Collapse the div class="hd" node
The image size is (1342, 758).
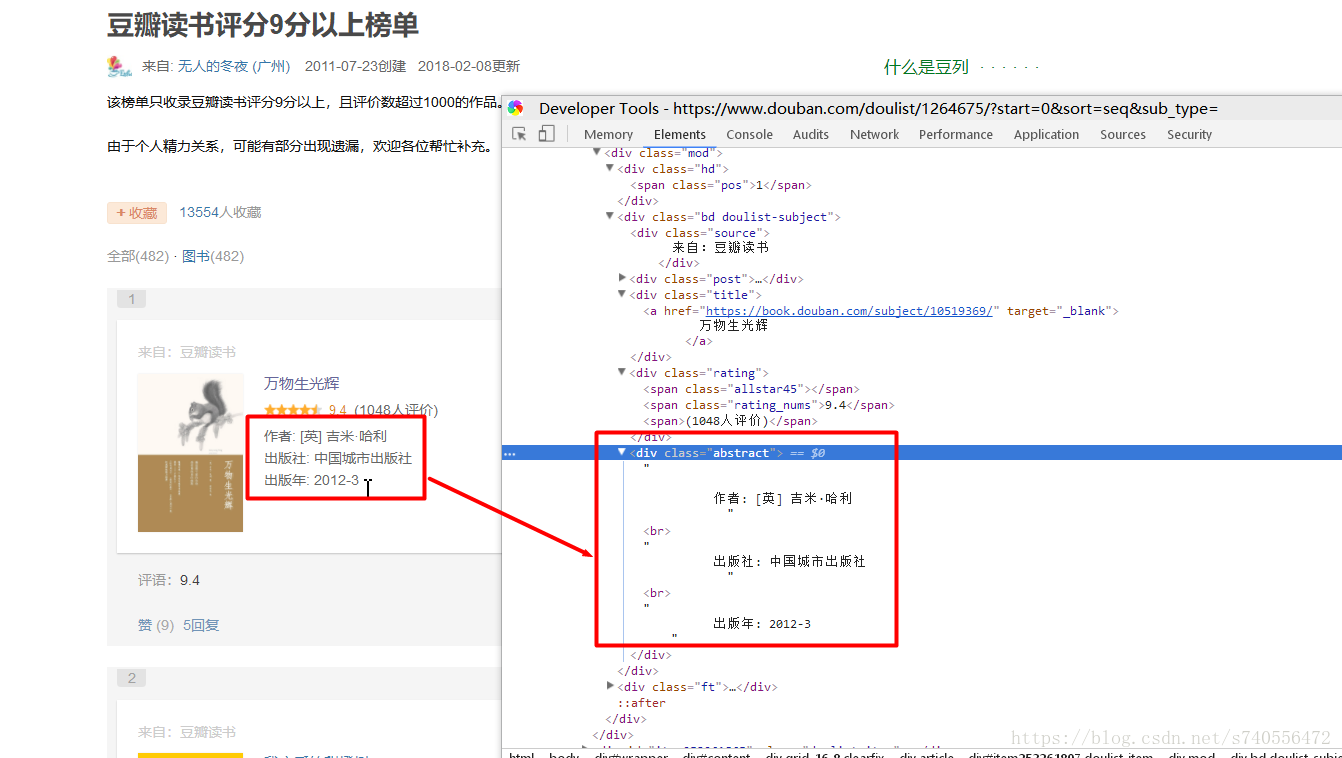pos(610,169)
